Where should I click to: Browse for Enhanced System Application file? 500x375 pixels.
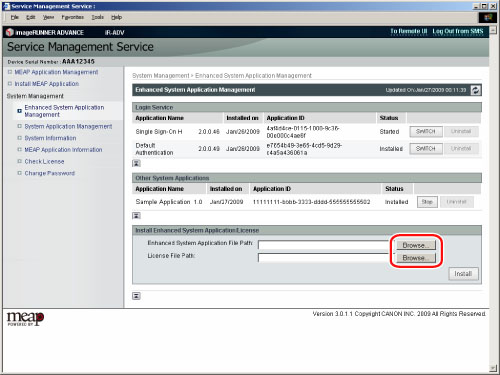[416, 245]
